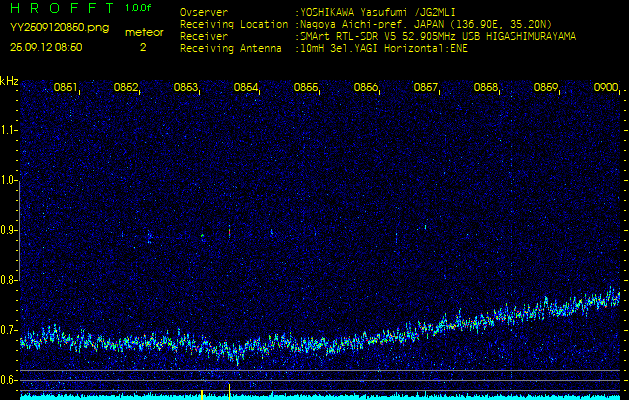Click the kHz axis unit label
This screenshot has height=400, width=629.
click(x=9, y=80)
